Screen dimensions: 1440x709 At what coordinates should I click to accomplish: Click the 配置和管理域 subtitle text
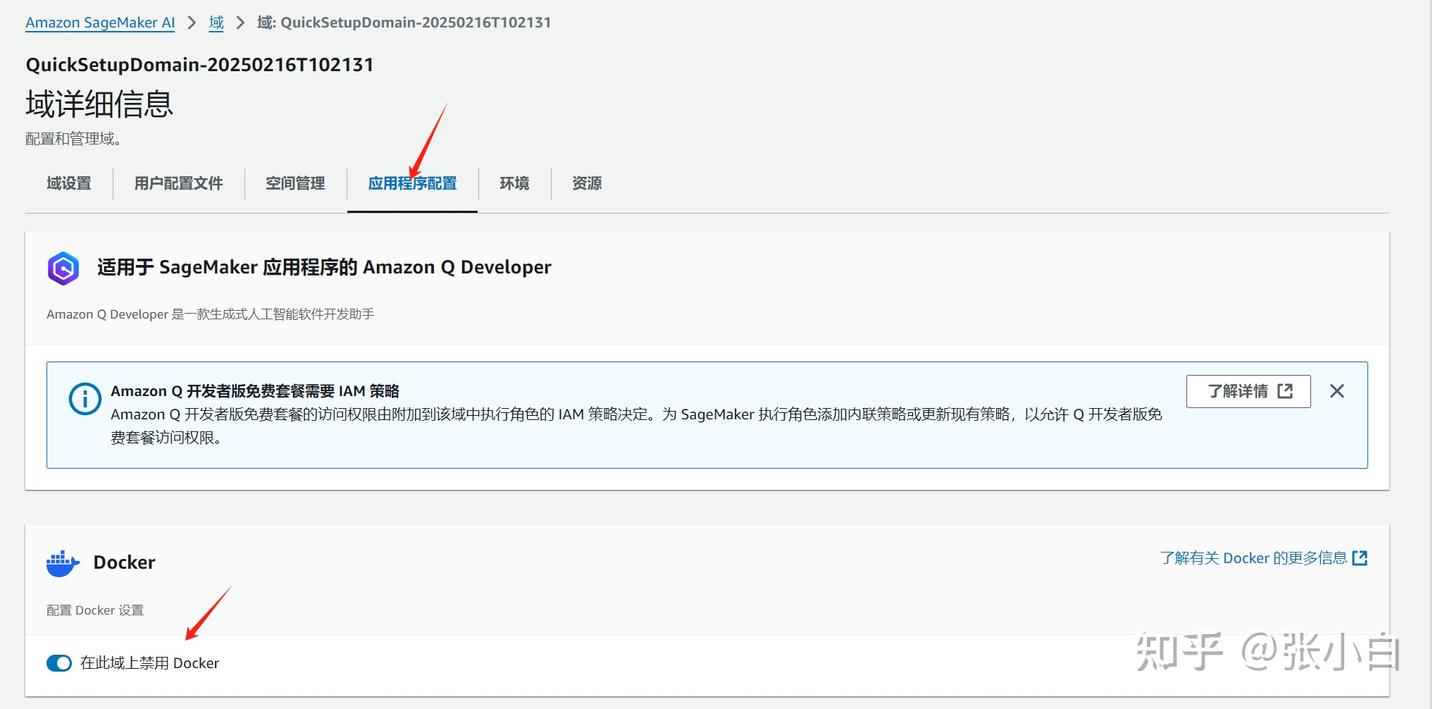tap(74, 139)
